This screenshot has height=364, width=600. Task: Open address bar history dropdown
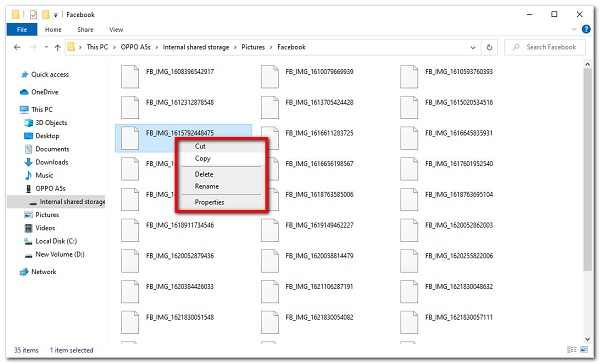click(473, 47)
